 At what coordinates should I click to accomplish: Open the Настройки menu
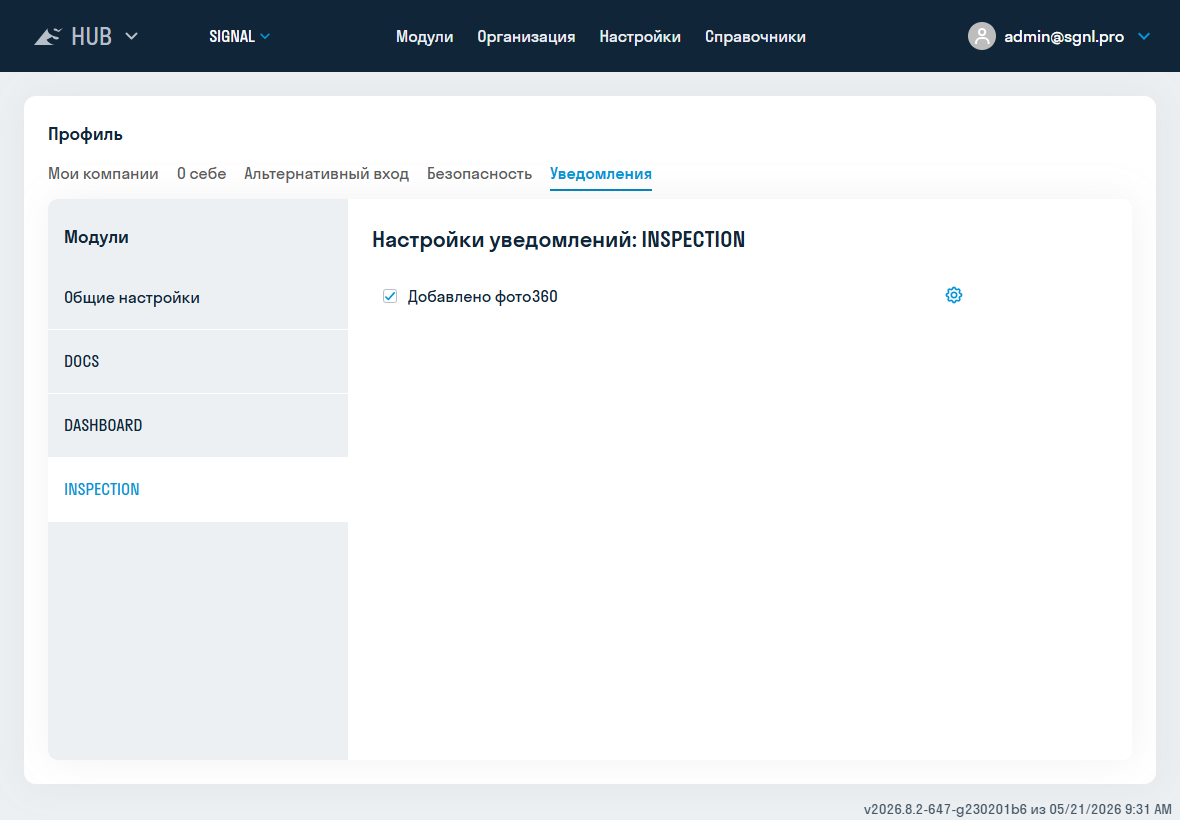(x=640, y=36)
